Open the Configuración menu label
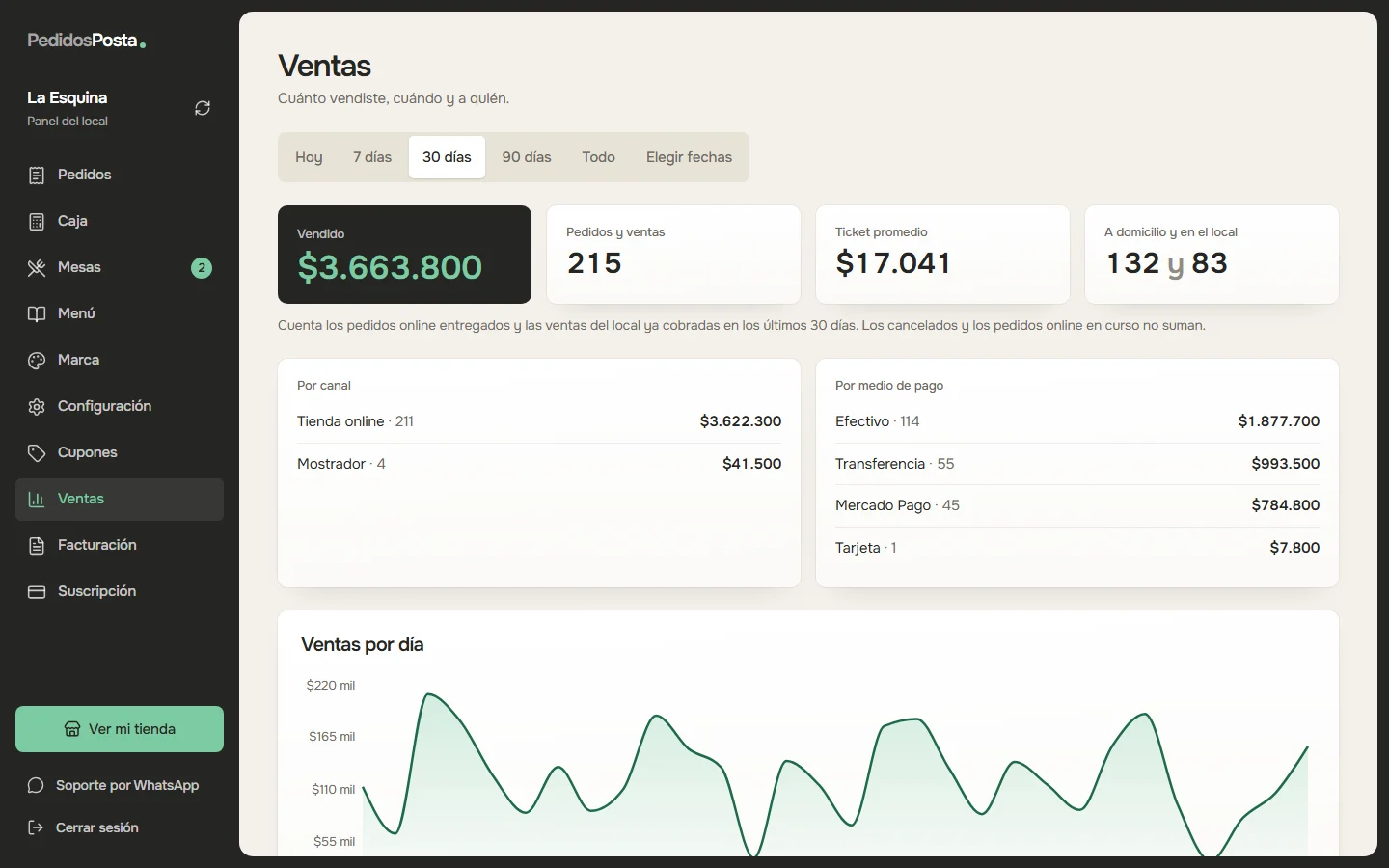 point(104,406)
